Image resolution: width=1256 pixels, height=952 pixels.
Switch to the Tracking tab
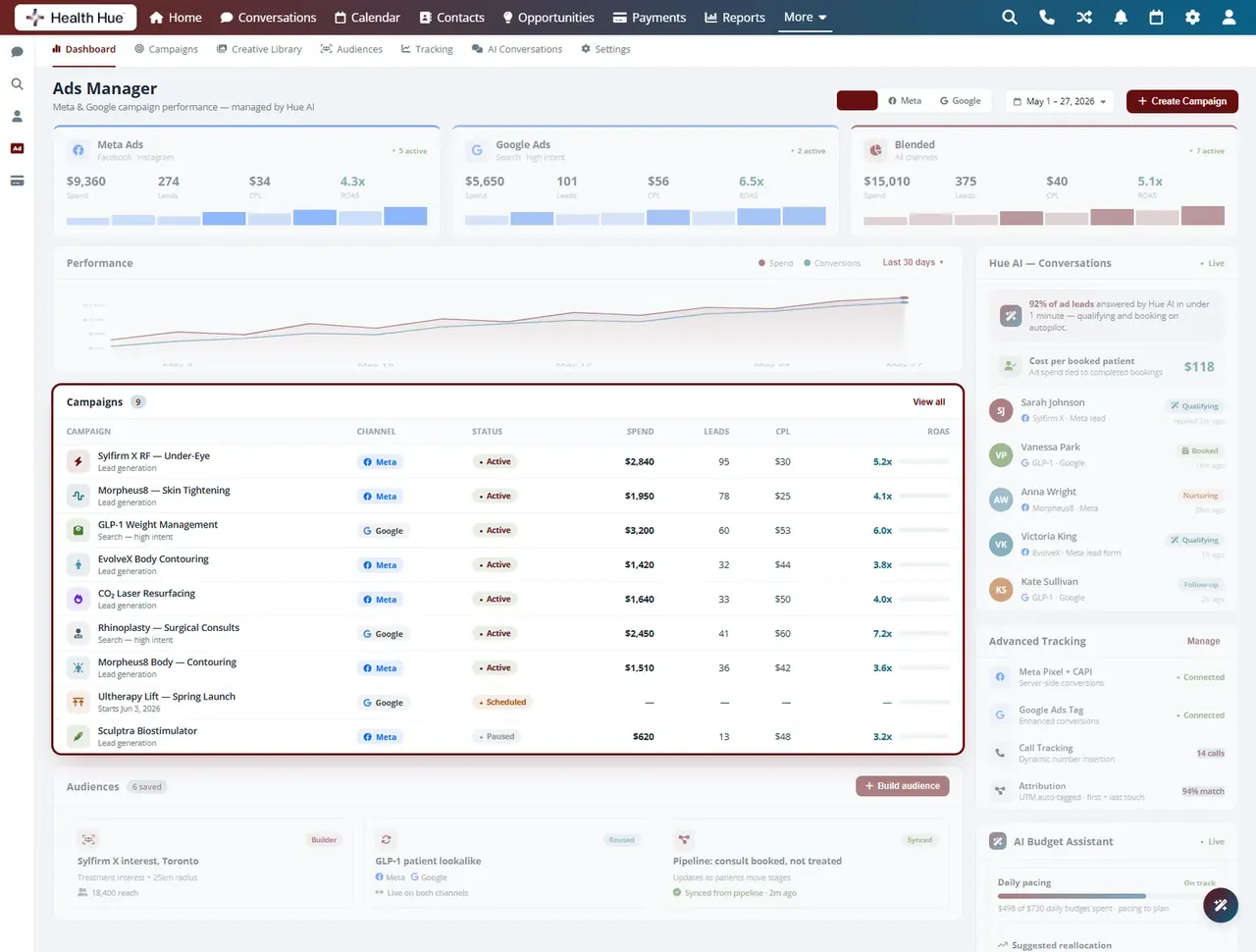click(427, 49)
